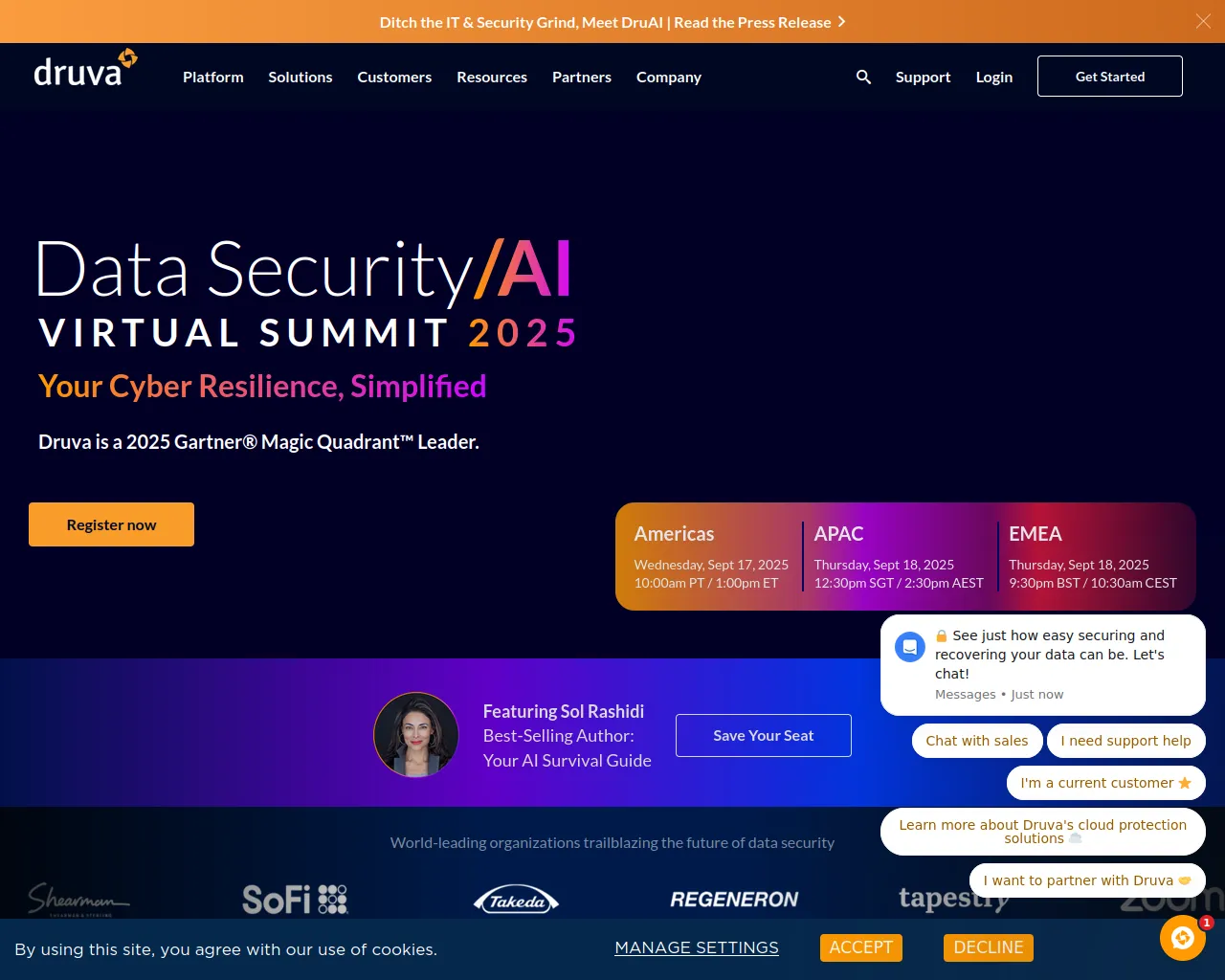Open Manage Settings for cookies
Image resolution: width=1225 pixels, height=980 pixels.
tap(697, 947)
